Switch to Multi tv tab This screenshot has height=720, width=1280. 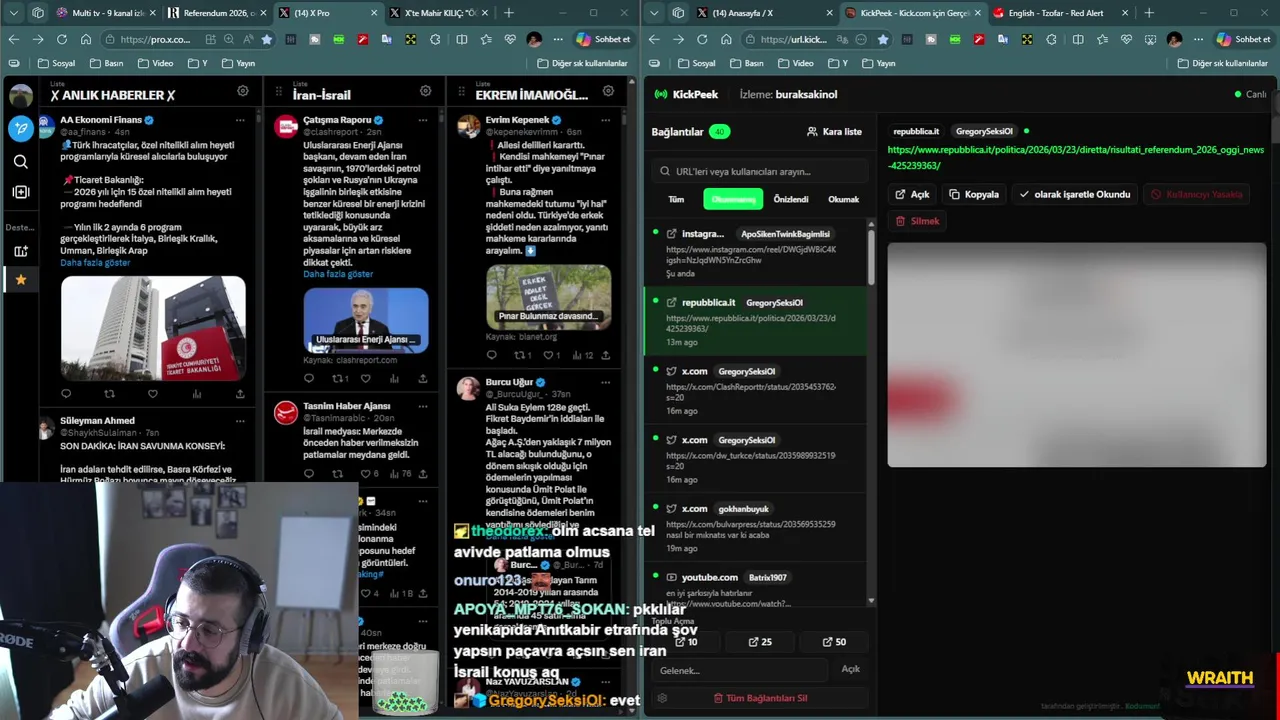point(104,13)
